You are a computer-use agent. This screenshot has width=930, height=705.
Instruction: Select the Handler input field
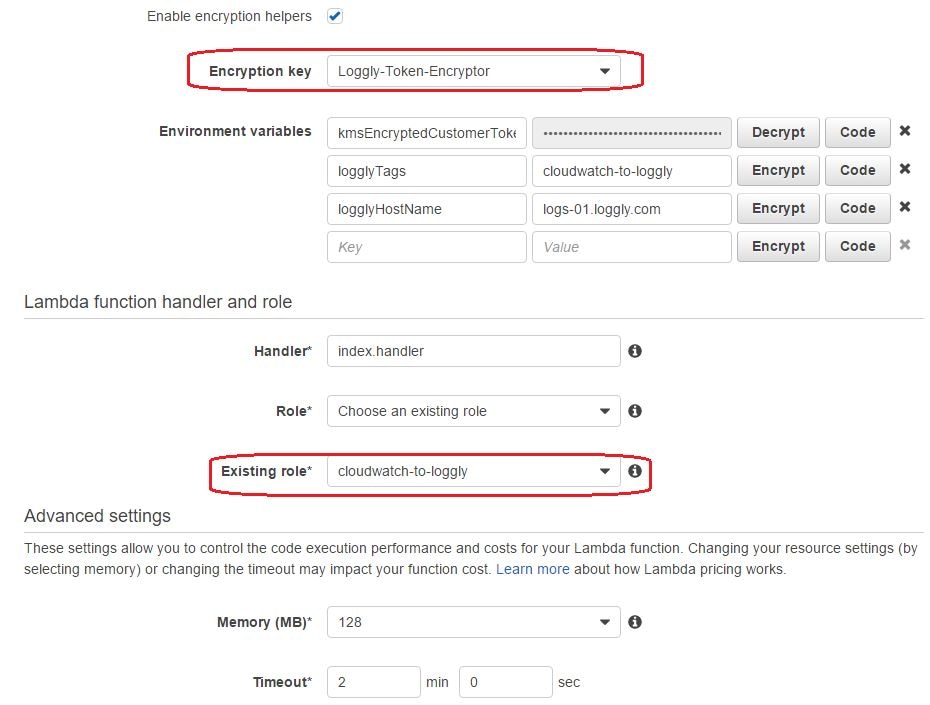(x=473, y=351)
